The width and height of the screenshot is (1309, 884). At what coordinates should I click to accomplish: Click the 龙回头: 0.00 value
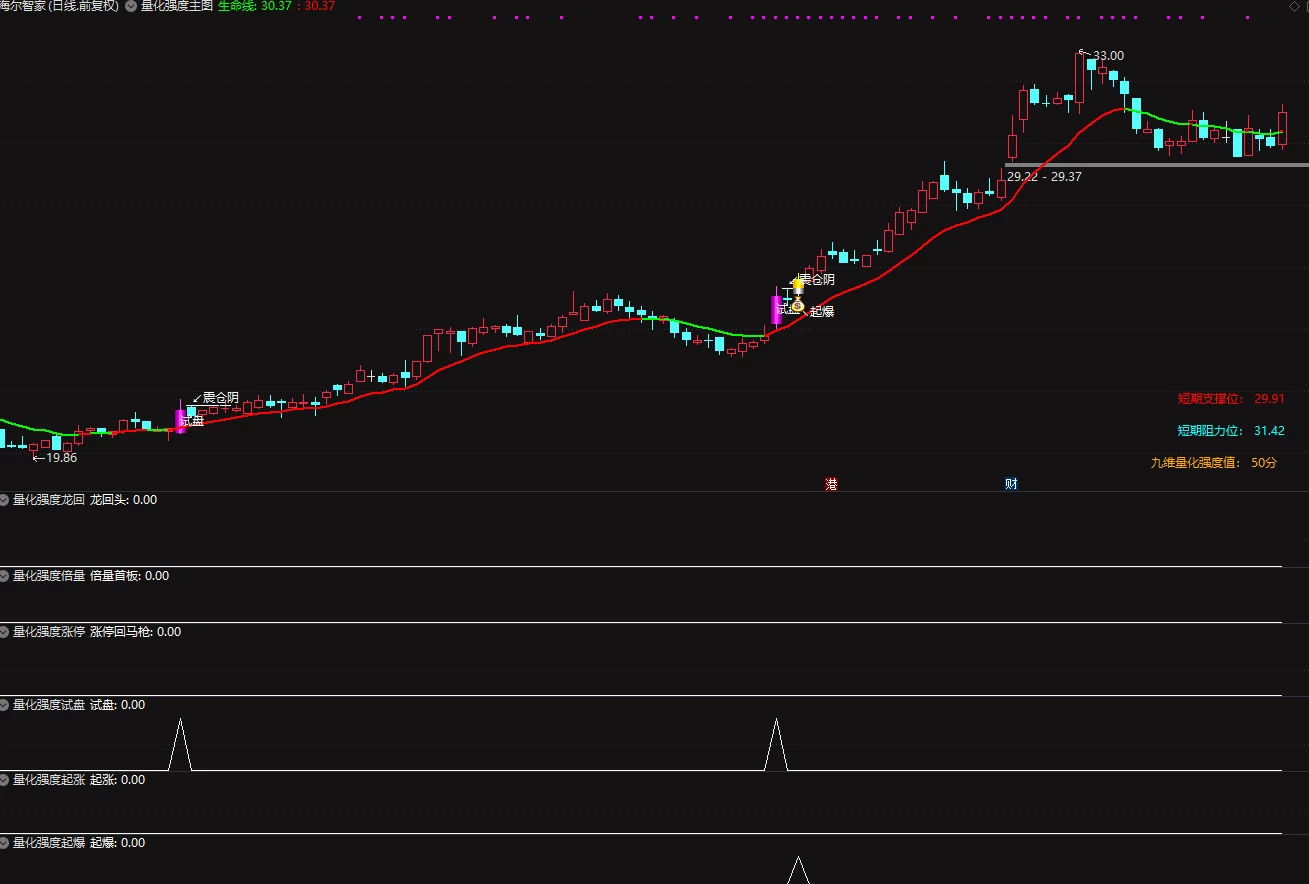tap(123, 499)
